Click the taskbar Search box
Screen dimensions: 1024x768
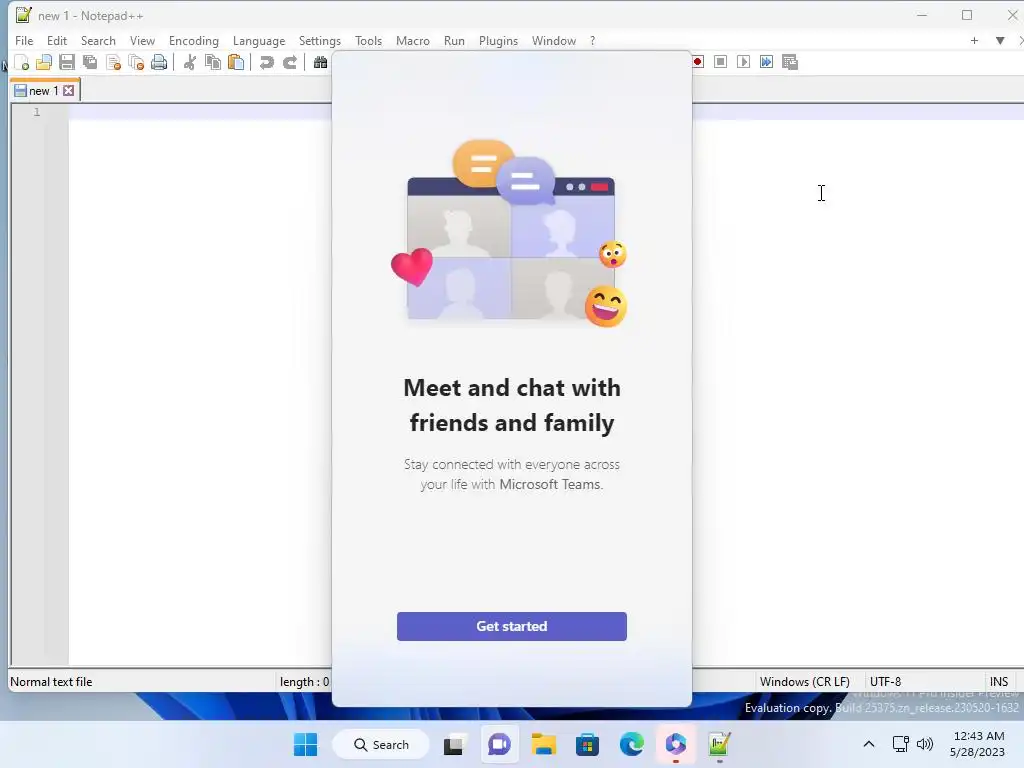tap(381, 744)
